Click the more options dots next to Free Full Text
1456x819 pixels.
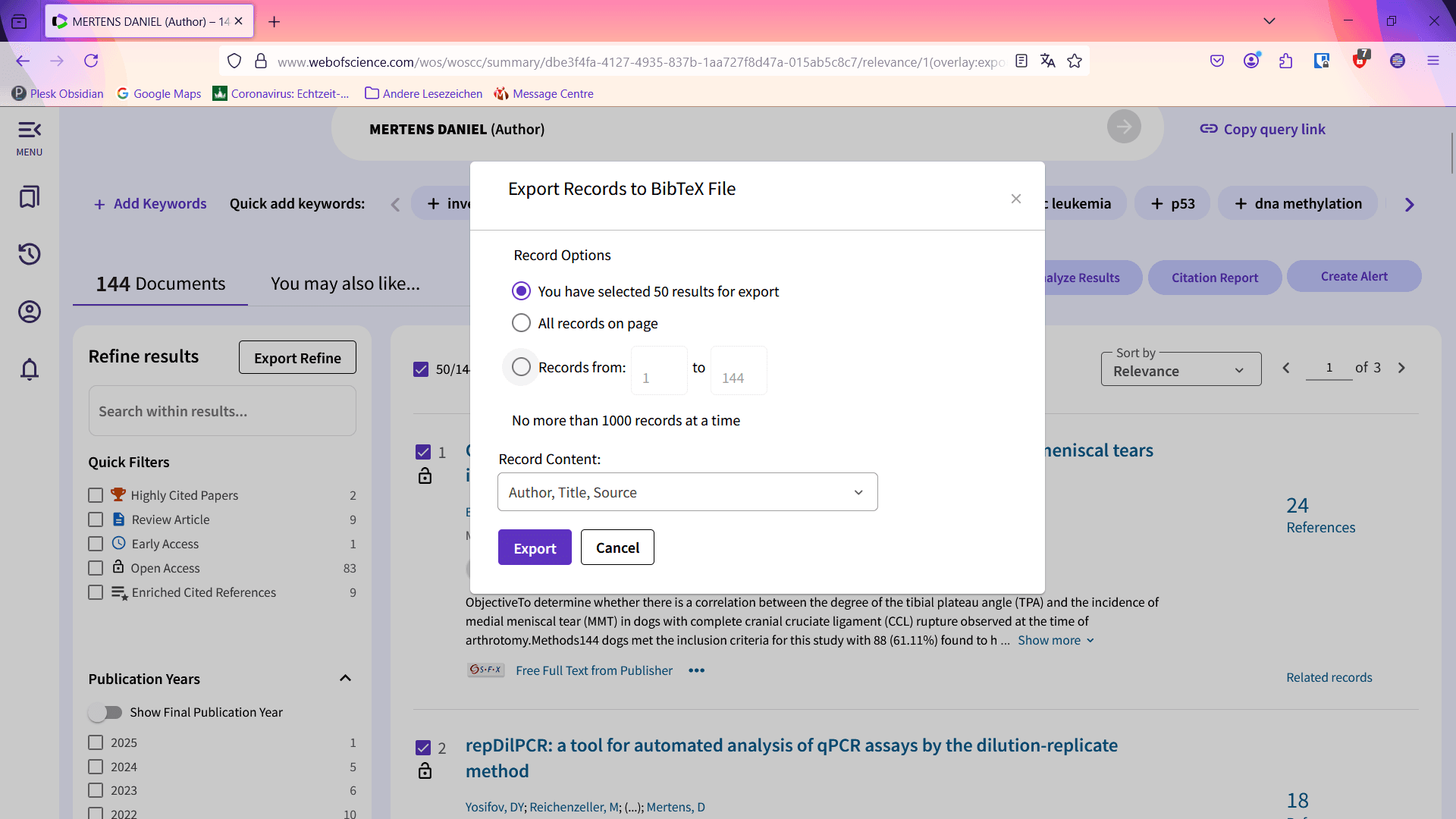[x=697, y=670]
